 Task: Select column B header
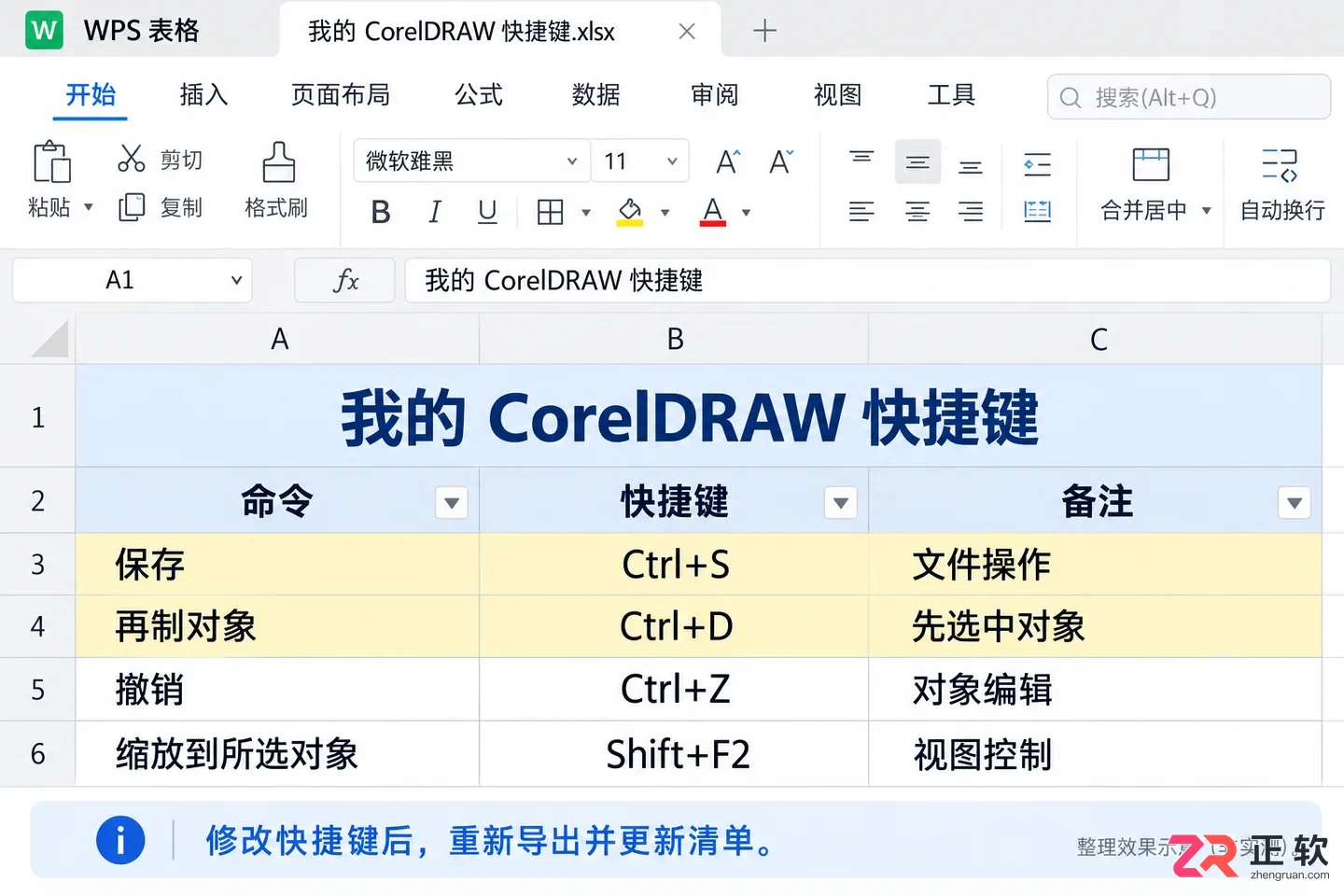675,339
